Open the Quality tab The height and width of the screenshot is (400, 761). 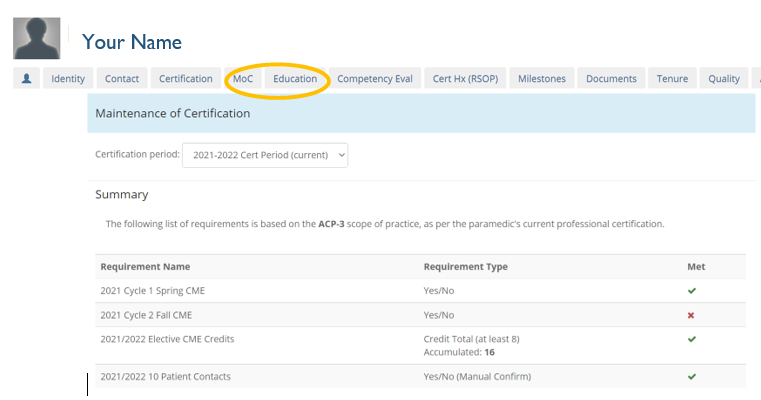(724, 79)
